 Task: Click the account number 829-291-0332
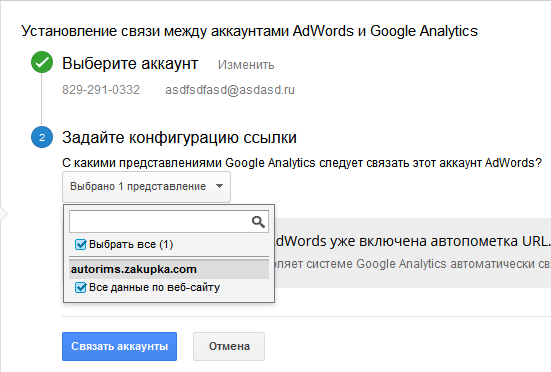(x=101, y=90)
